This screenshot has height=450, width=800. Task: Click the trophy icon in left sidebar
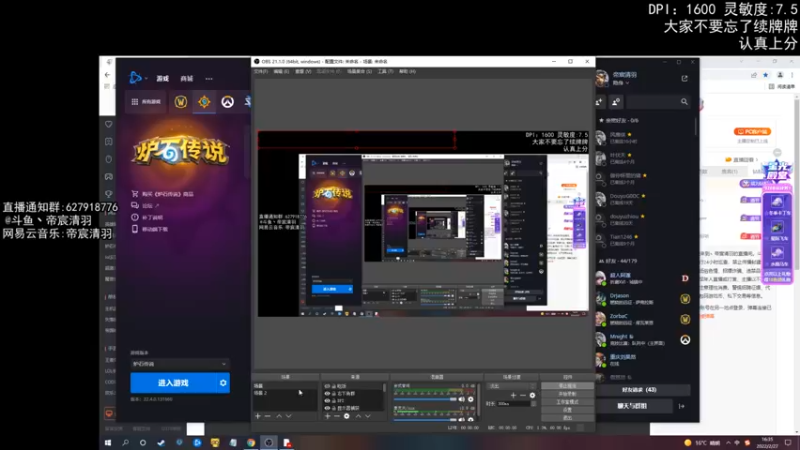tap(109, 194)
